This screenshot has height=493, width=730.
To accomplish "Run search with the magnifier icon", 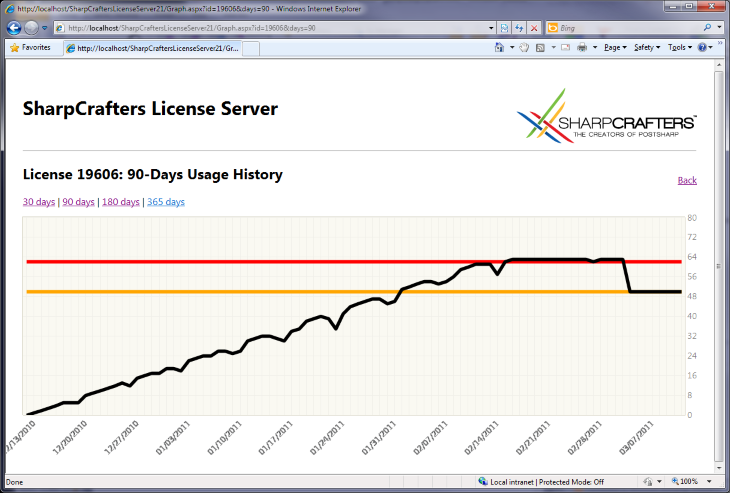I will click(x=707, y=27).
